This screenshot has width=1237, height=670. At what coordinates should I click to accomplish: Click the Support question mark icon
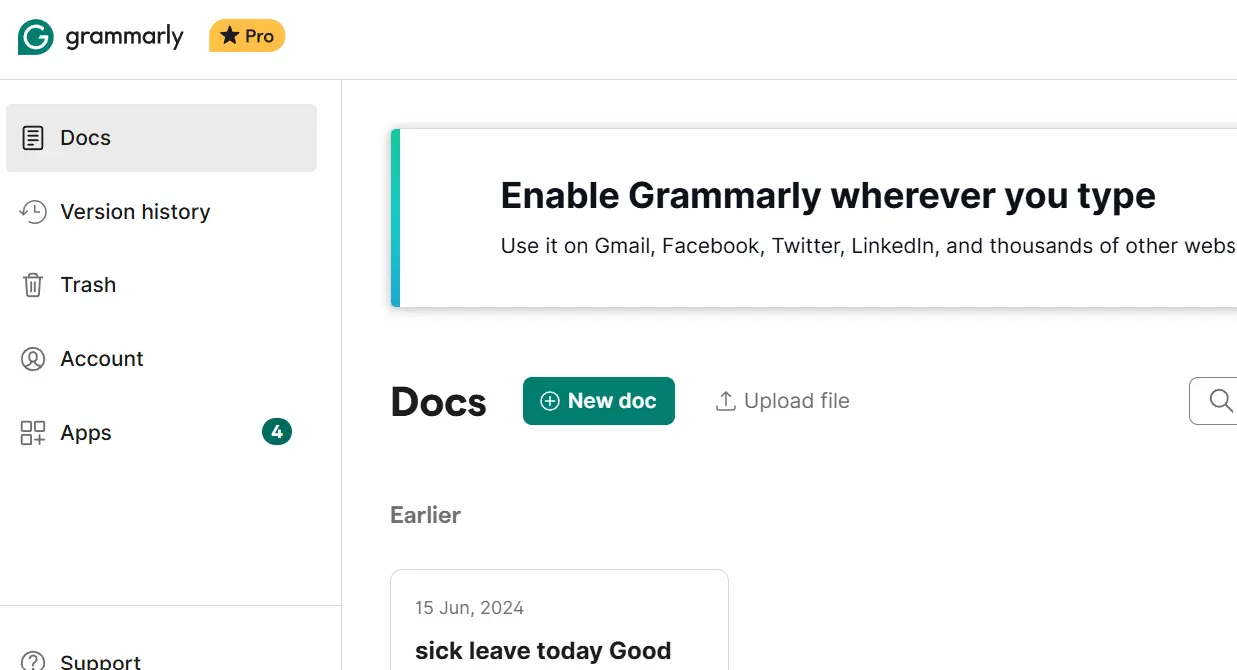33,660
